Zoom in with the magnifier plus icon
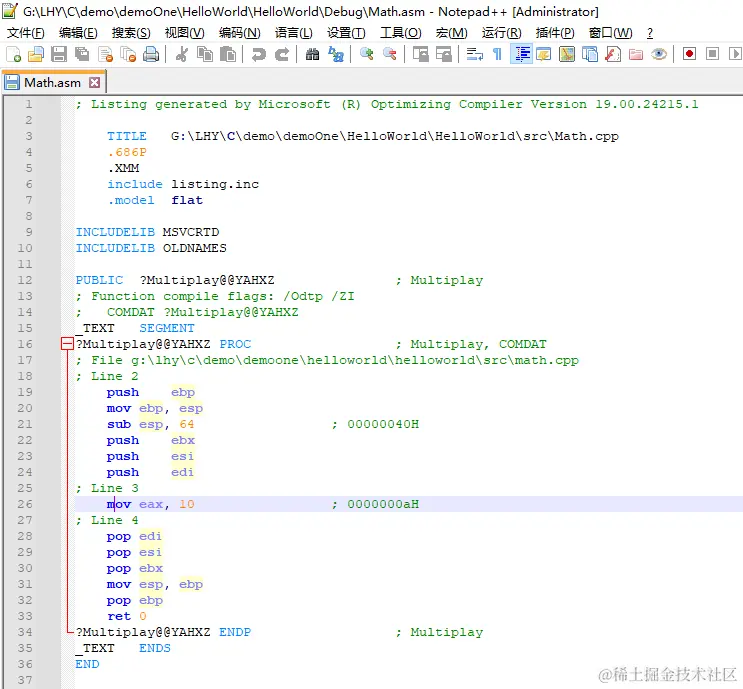The image size is (743, 689). click(x=366, y=54)
